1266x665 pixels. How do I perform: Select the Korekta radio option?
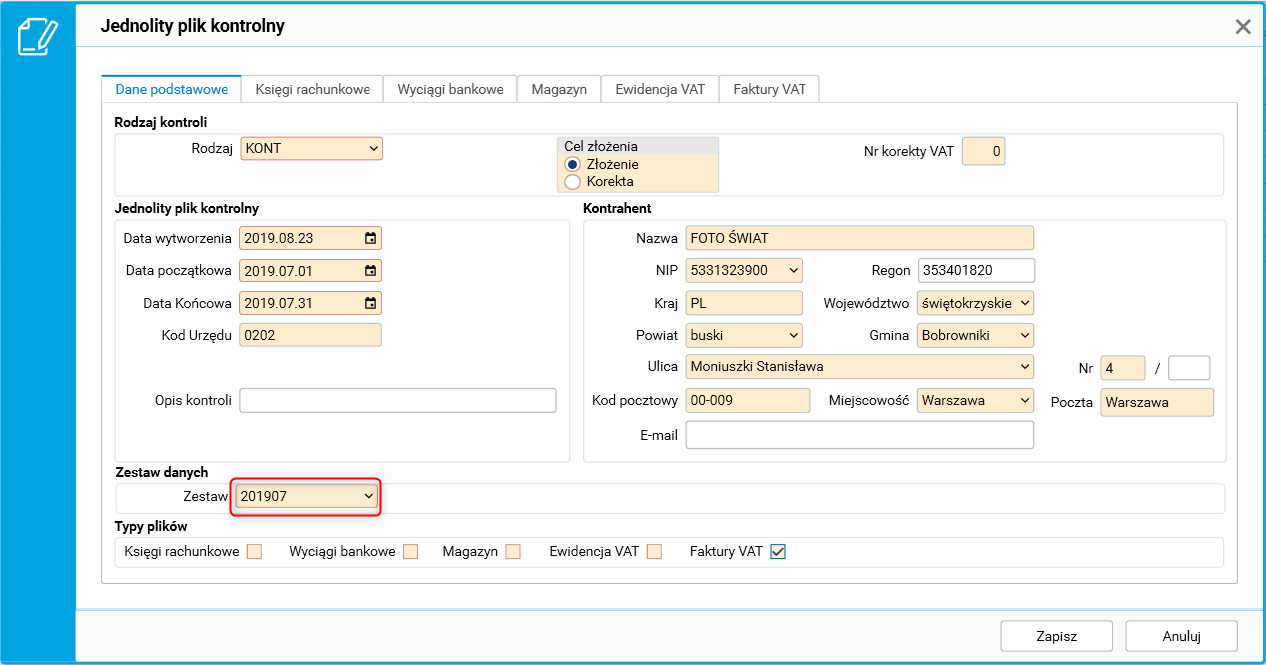[573, 181]
